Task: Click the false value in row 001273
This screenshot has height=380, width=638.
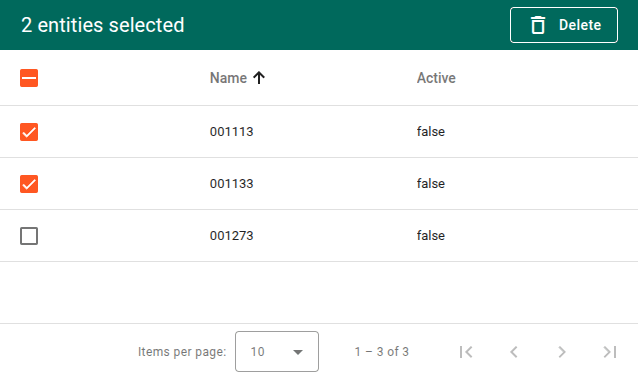Action: pyautogui.click(x=430, y=236)
